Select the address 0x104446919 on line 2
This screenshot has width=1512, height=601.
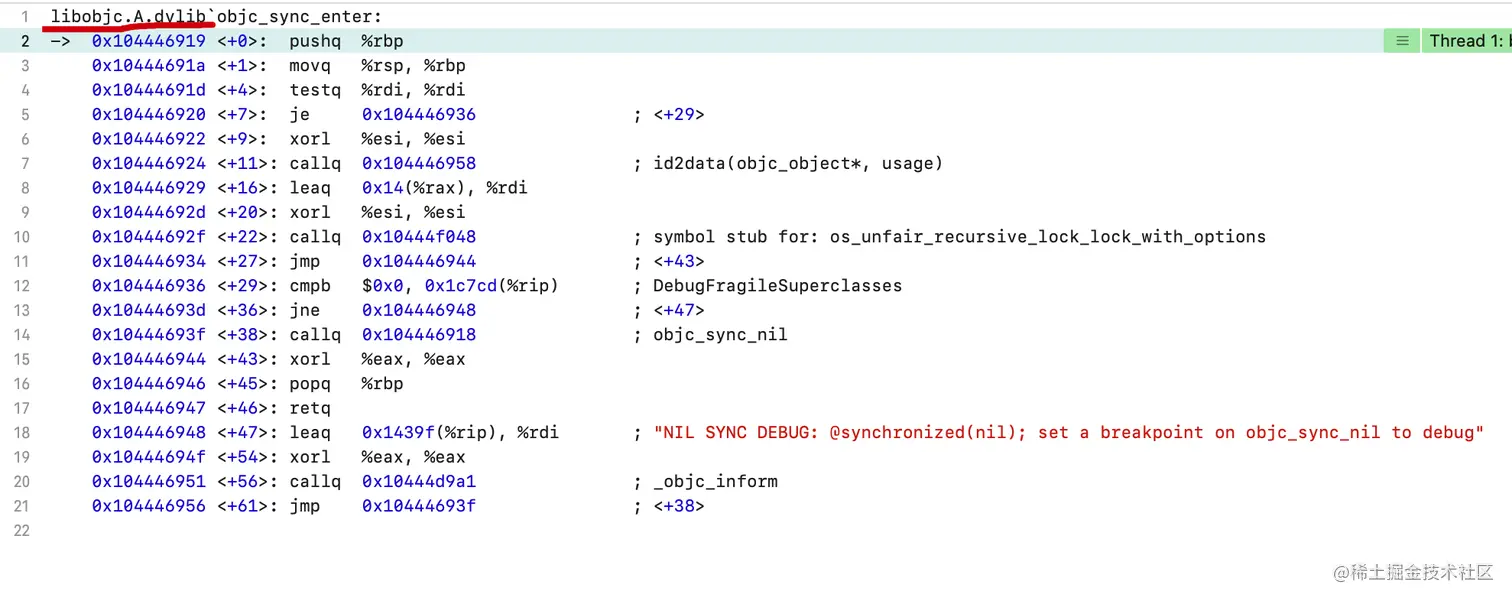(x=148, y=40)
